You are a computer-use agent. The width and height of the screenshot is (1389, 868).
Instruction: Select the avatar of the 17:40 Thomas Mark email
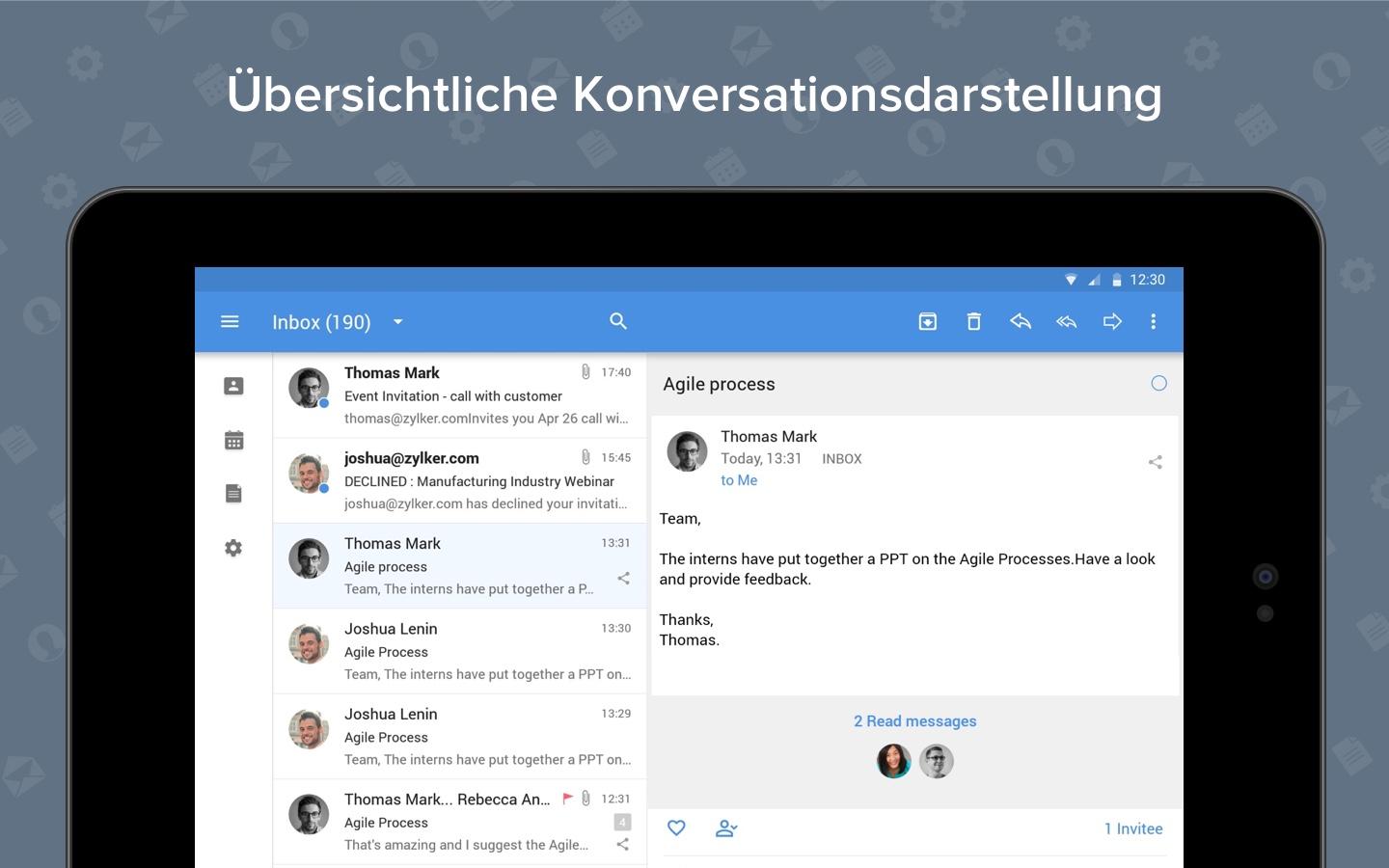[309, 388]
